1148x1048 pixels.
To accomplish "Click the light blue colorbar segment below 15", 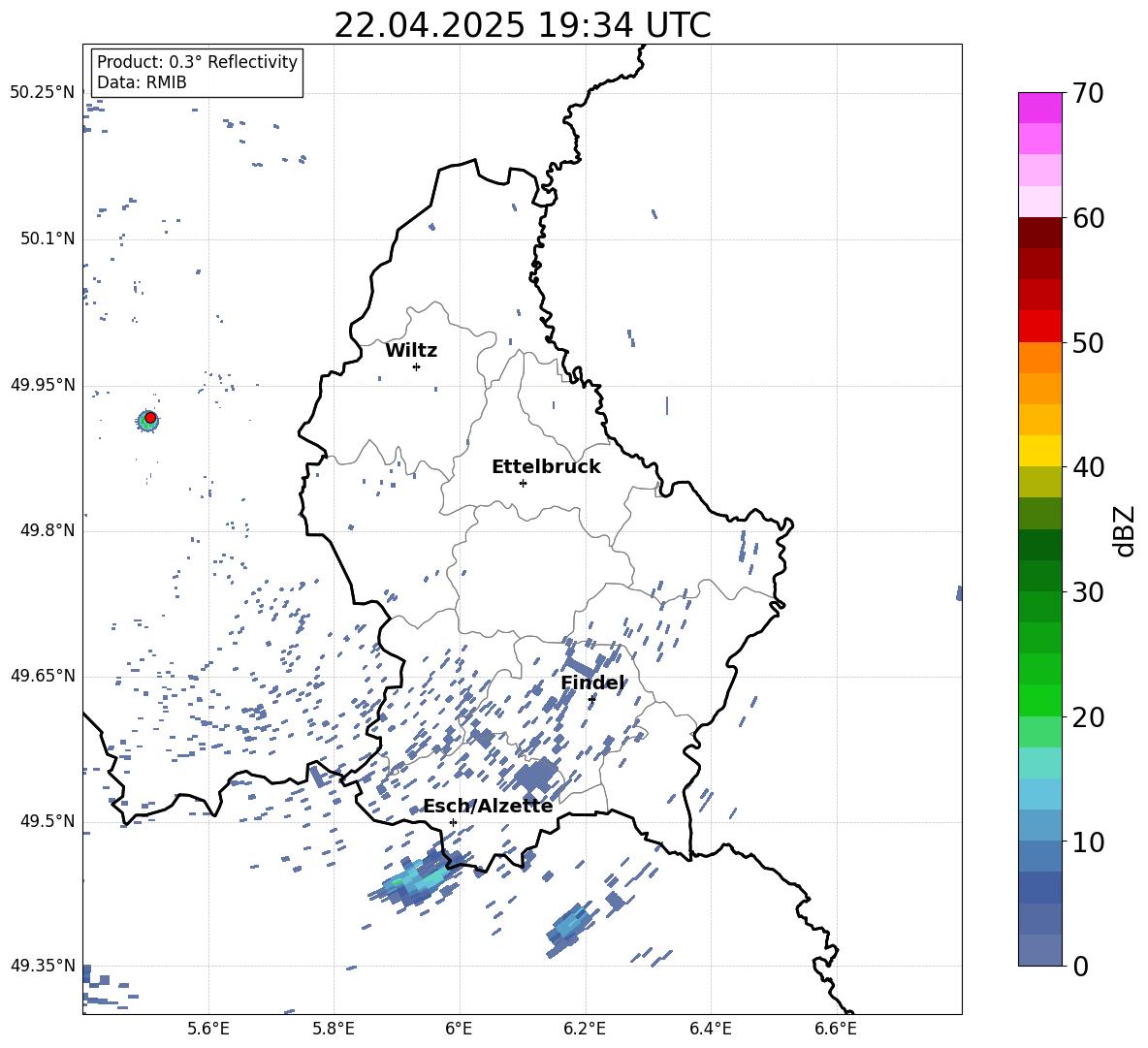I will coord(1040,794).
